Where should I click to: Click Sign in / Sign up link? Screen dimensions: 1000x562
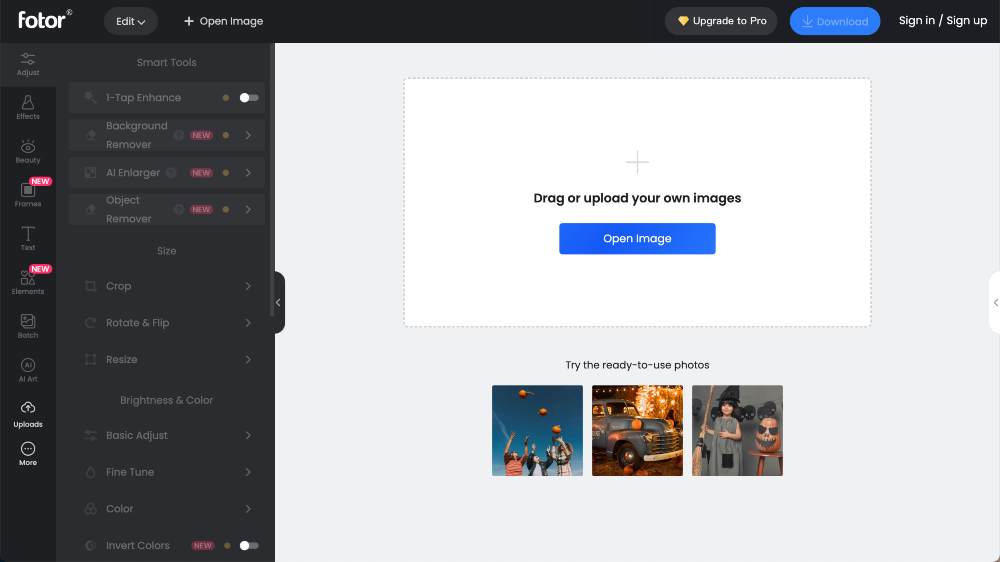click(943, 20)
